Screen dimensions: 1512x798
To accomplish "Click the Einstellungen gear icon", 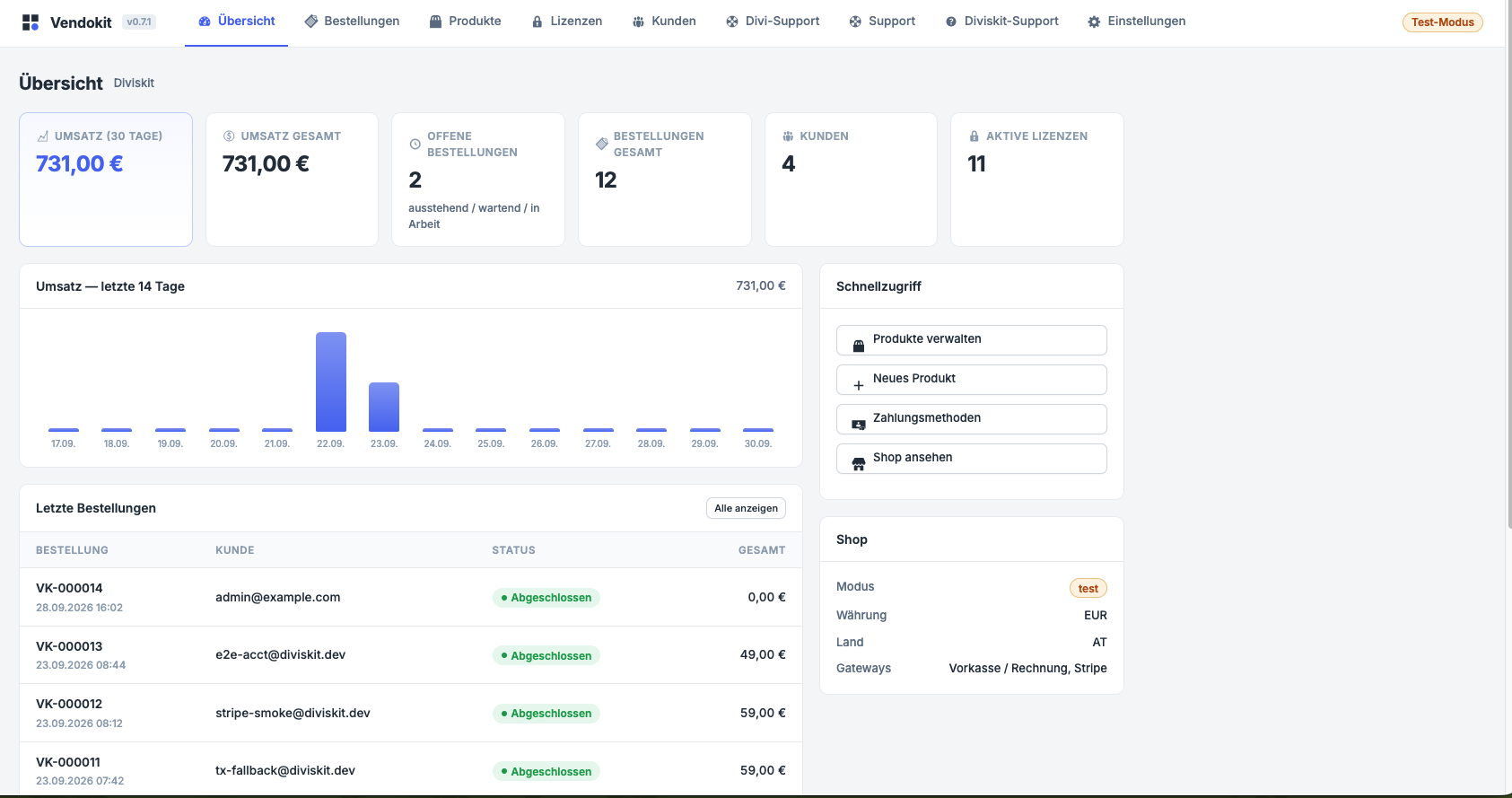I will (1094, 22).
